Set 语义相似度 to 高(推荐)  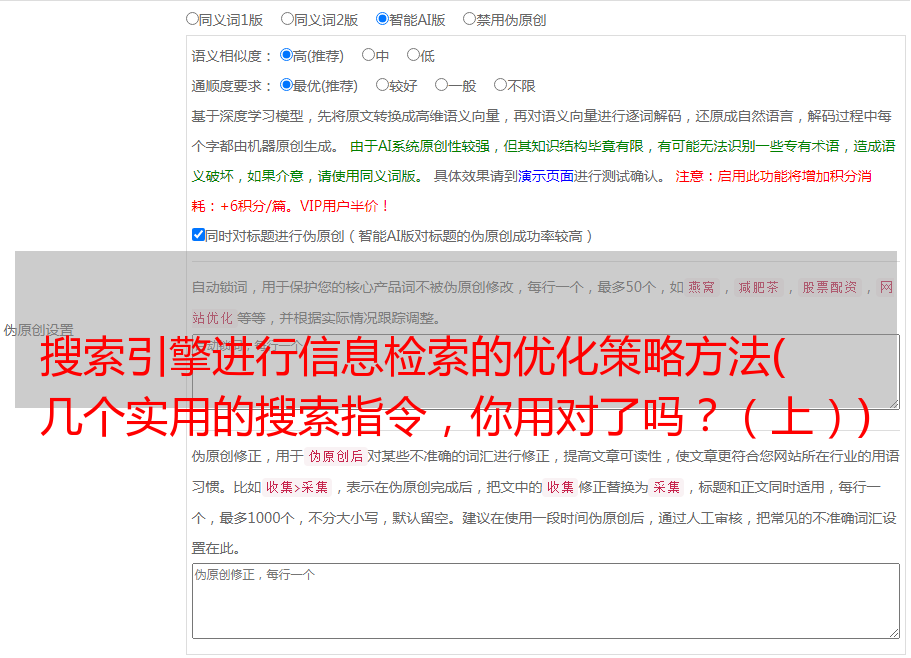(x=286, y=55)
